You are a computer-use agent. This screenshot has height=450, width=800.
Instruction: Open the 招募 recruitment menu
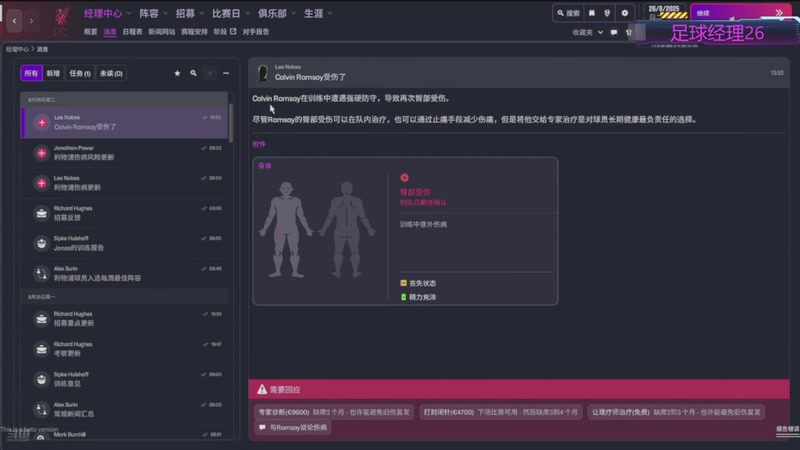point(185,13)
